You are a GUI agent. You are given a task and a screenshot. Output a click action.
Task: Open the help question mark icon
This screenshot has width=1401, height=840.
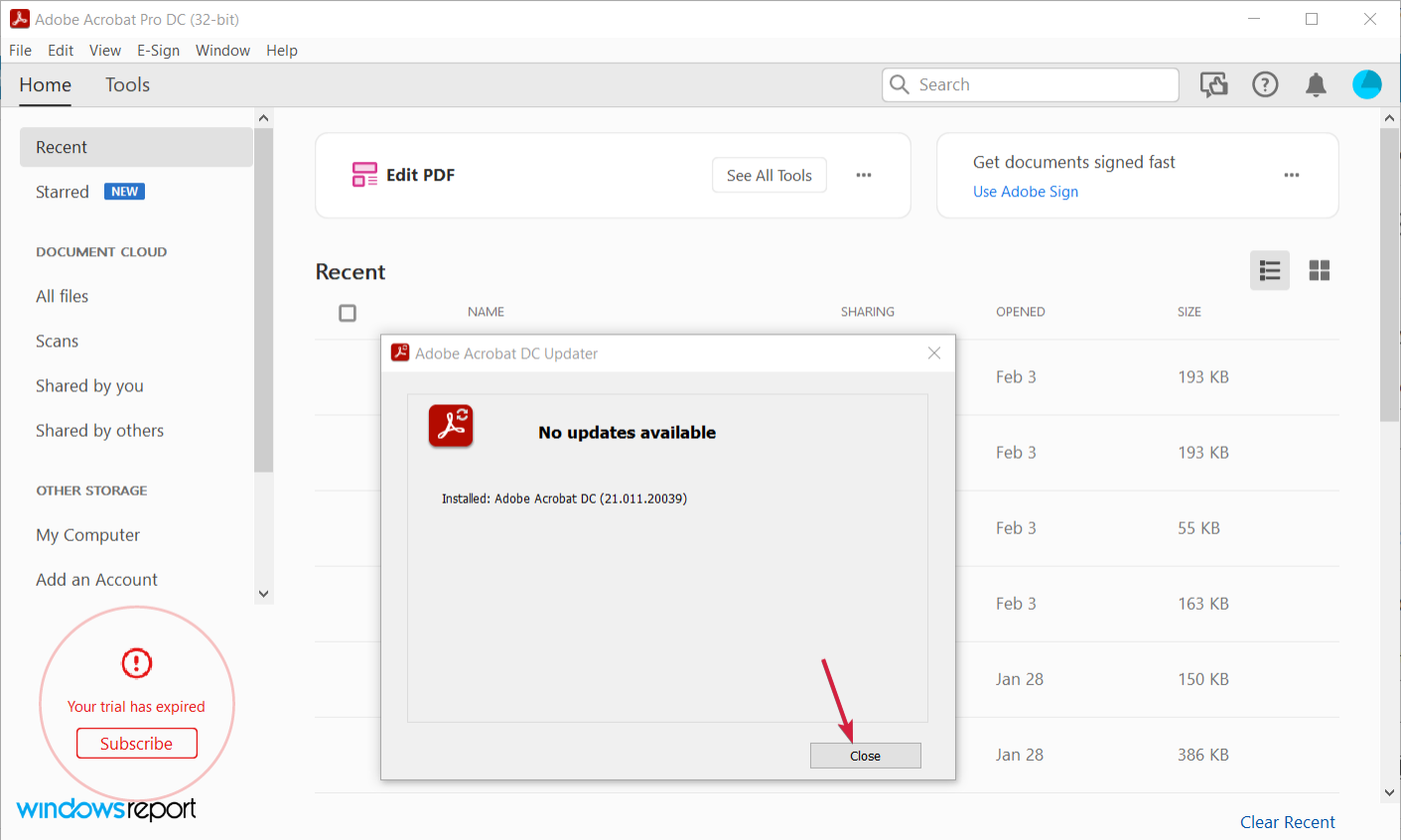(1265, 85)
